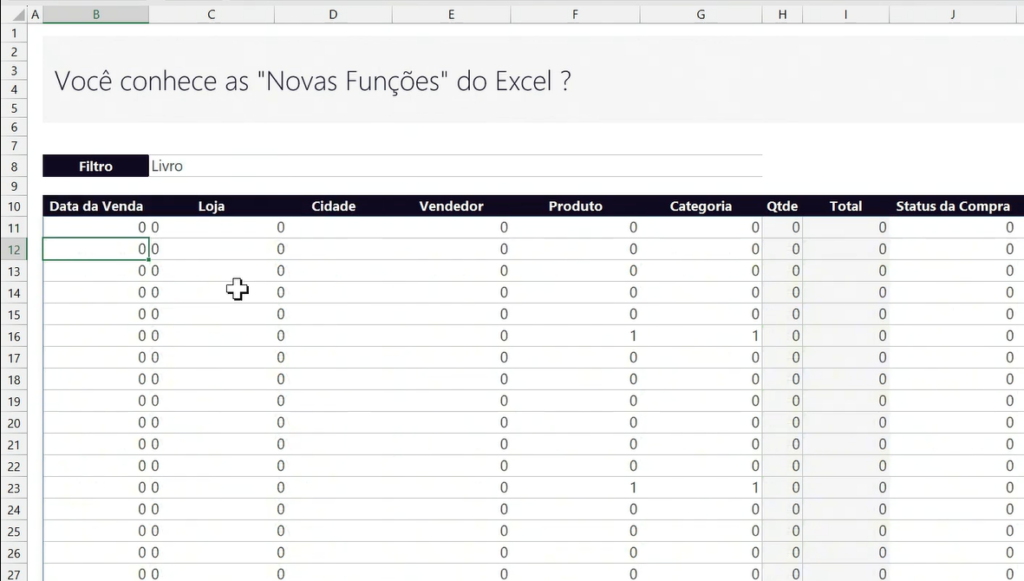Image resolution: width=1024 pixels, height=581 pixels.
Task: Select column B header
Action: [x=95, y=14]
